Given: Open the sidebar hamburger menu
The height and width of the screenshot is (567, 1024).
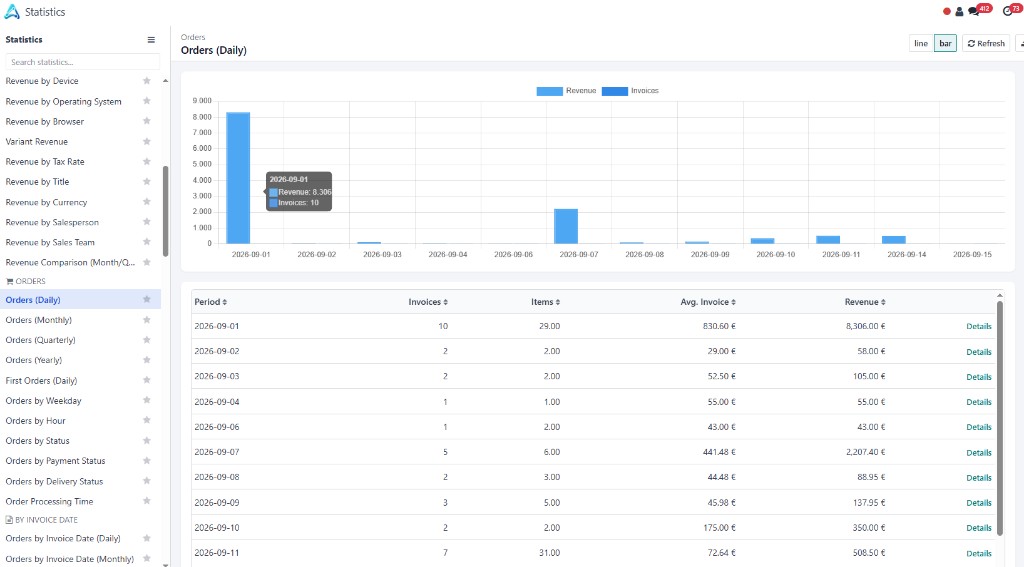Looking at the screenshot, I should coord(151,40).
